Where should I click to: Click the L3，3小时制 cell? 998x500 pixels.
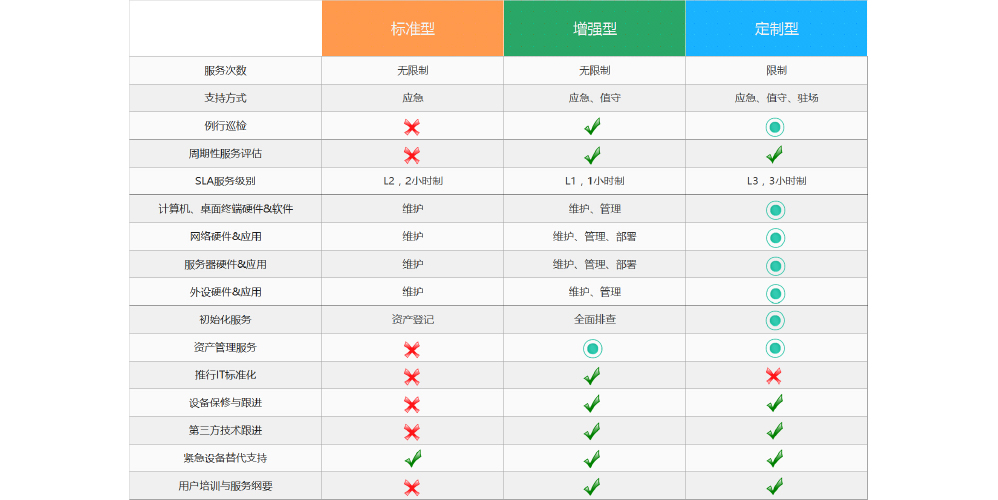[x=777, y=181]
